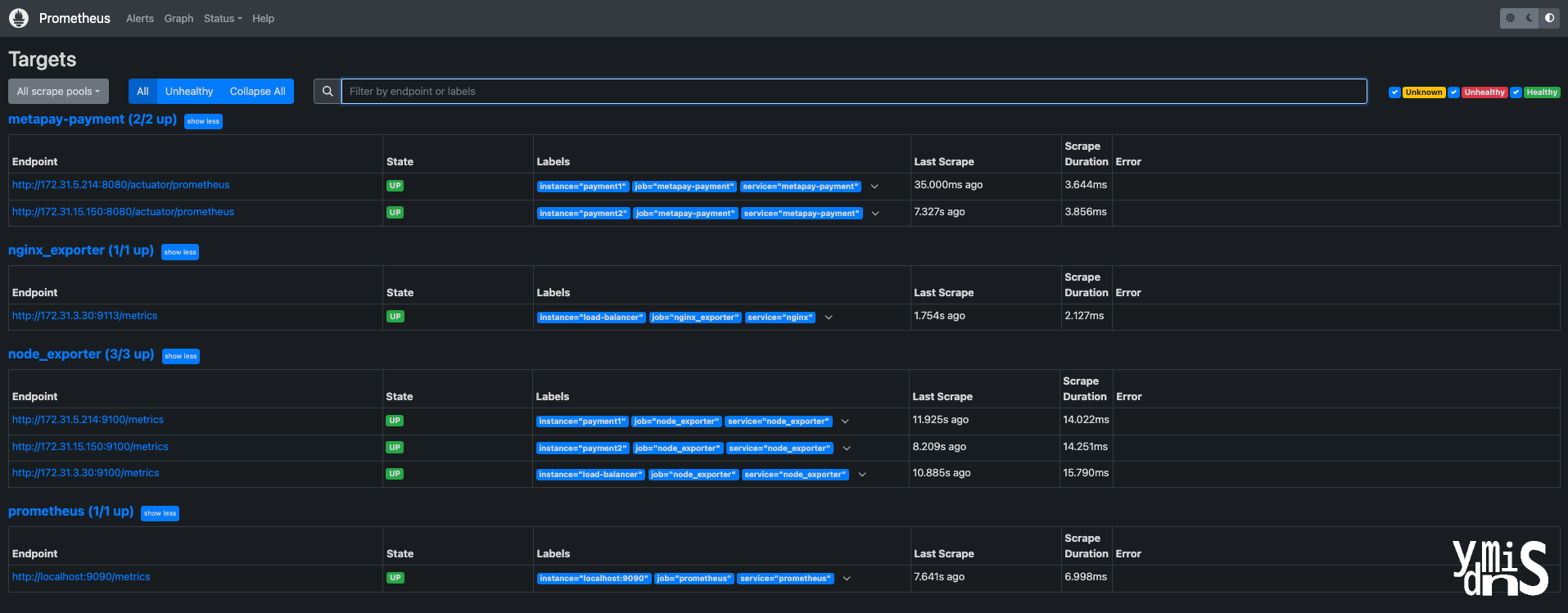
Task: Switch to dark theme moon icon
Action: [1530, 18]
